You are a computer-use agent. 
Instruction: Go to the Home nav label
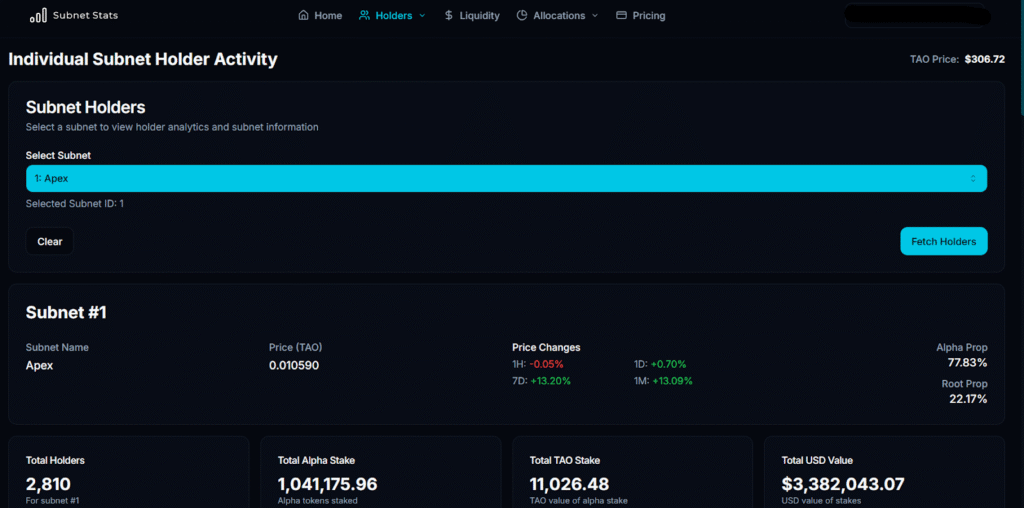328,16
